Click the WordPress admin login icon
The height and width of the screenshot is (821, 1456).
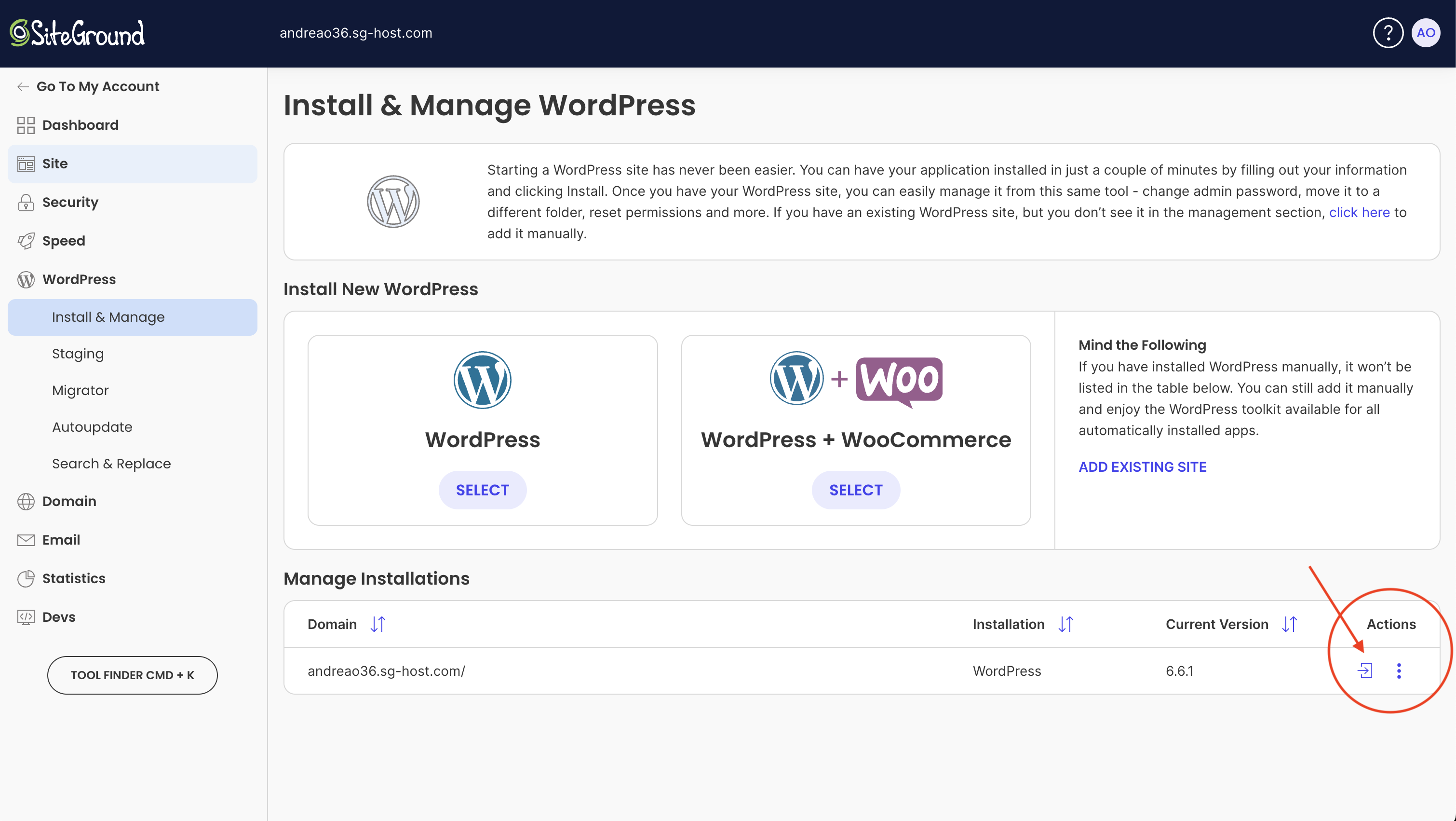click(1364, 670)
